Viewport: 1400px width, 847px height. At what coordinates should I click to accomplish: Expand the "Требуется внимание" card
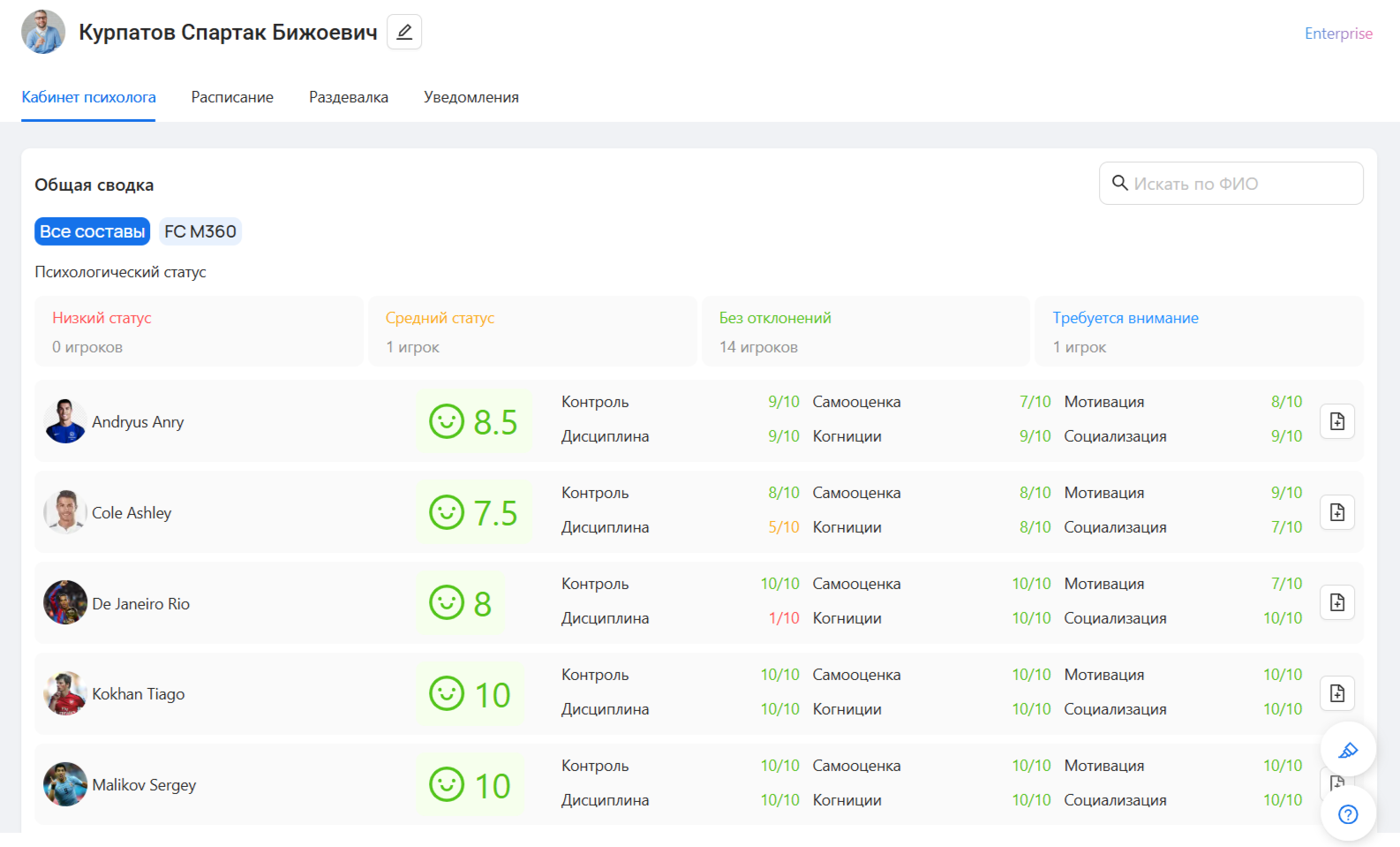1198,331
